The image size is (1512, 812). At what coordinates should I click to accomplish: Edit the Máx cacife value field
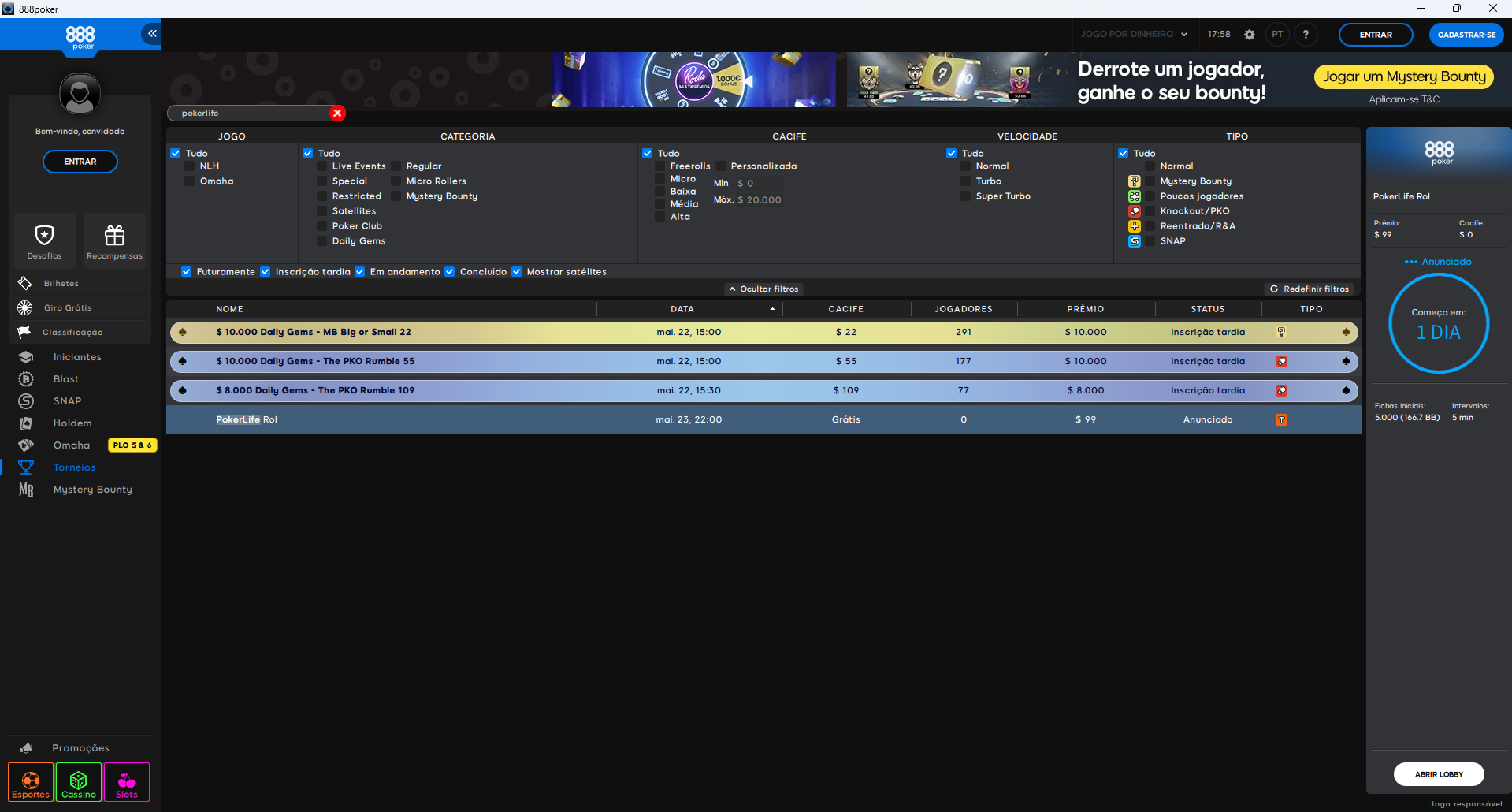(x=760, y=200)
